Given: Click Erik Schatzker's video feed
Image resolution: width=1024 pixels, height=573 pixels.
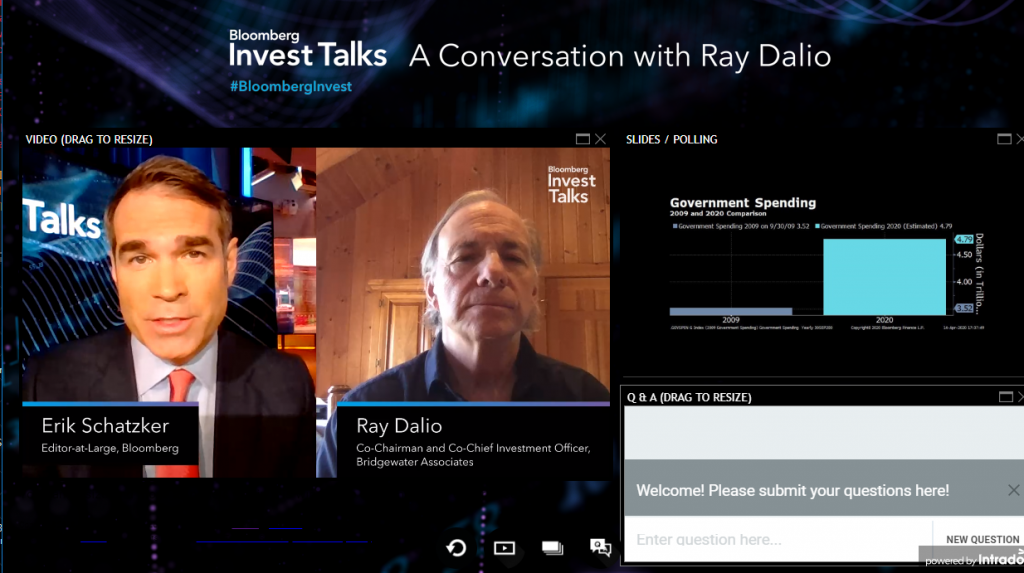Looking at the screenshot, I should (x=169, y=312).
